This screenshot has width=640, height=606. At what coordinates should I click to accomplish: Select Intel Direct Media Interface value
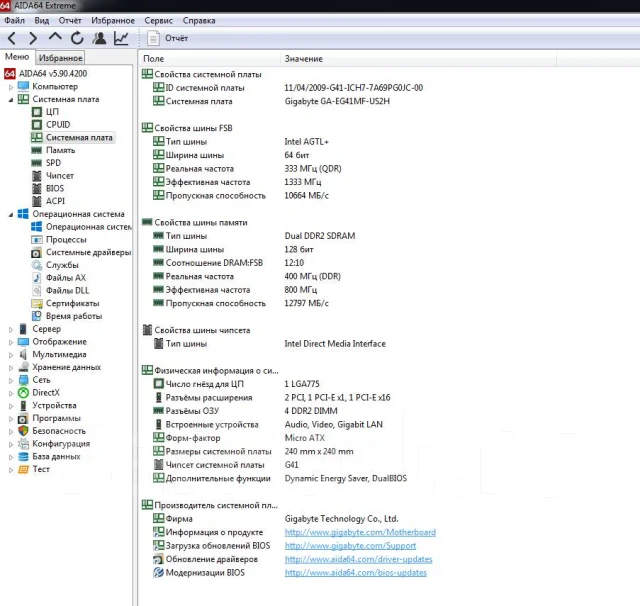(335, 344)
